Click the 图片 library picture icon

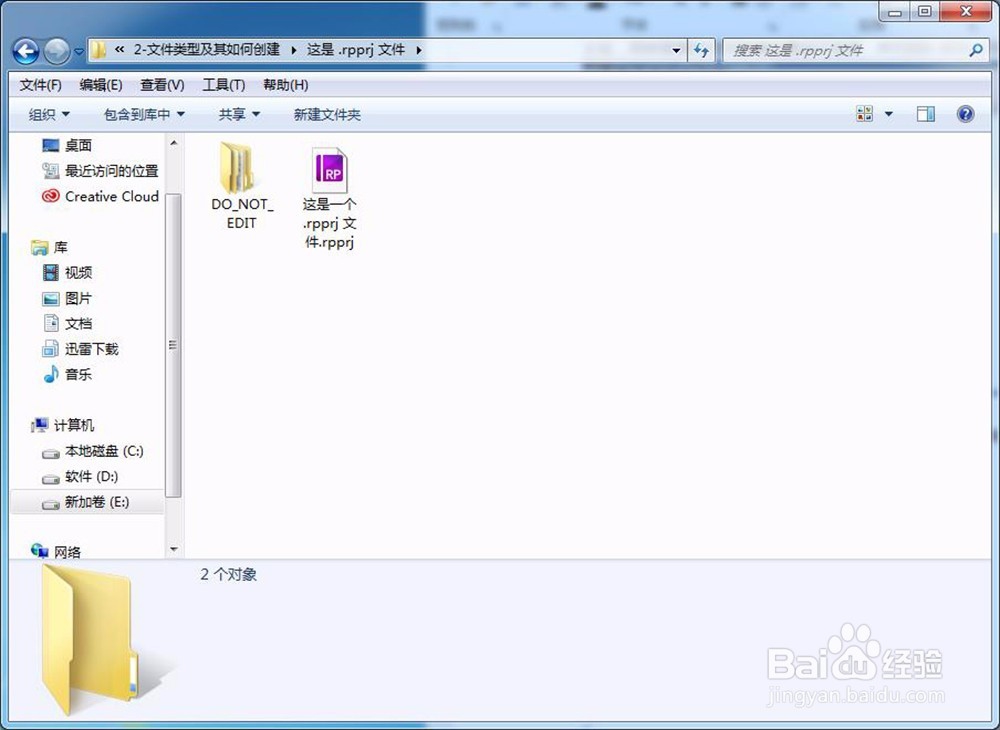click(x=50, y=298)
